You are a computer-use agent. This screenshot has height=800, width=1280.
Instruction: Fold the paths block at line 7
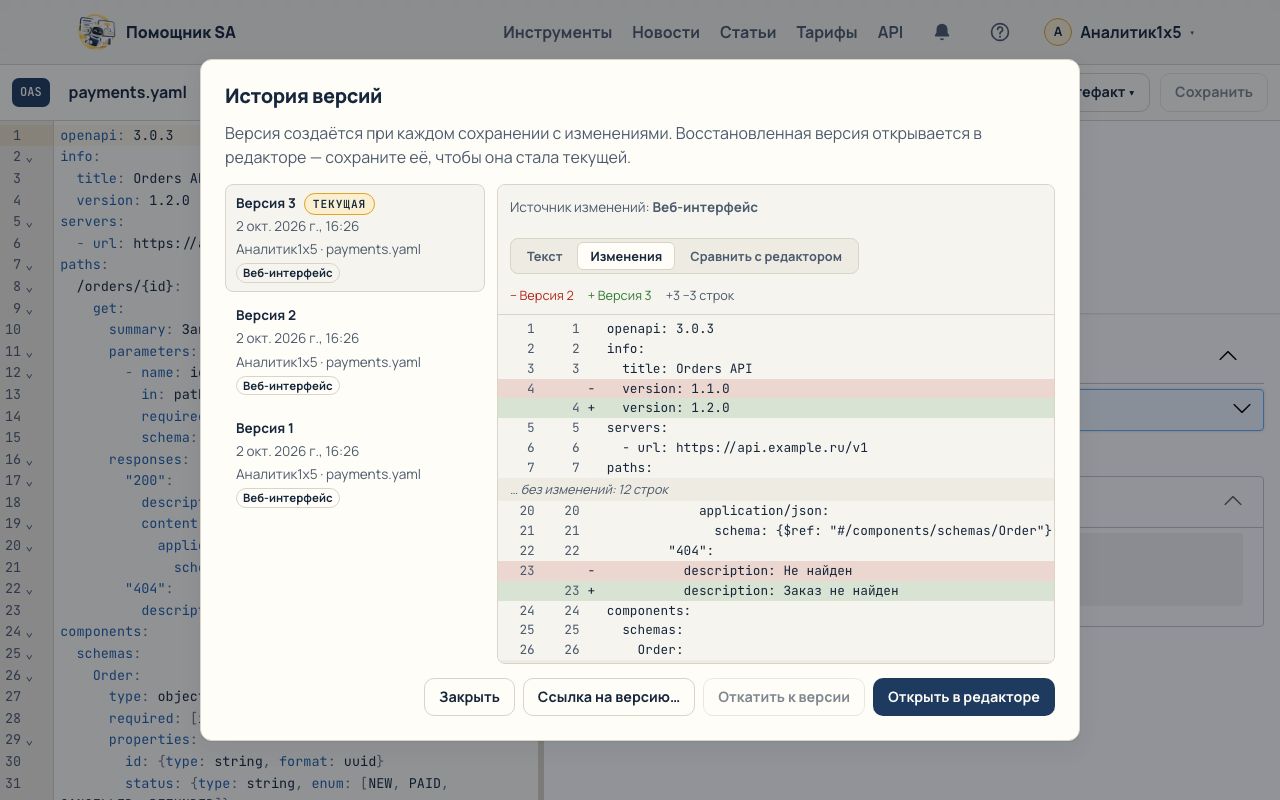pyautogui.click(x=29, y=265)
